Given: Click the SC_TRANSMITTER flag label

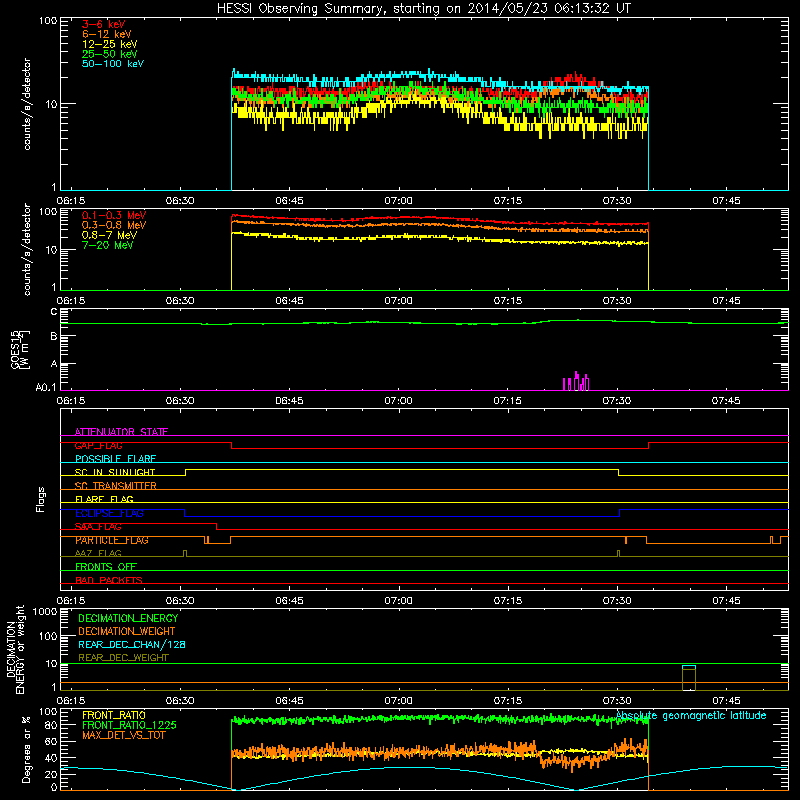Looking at the screenshot, I should [x=116, y=486].
